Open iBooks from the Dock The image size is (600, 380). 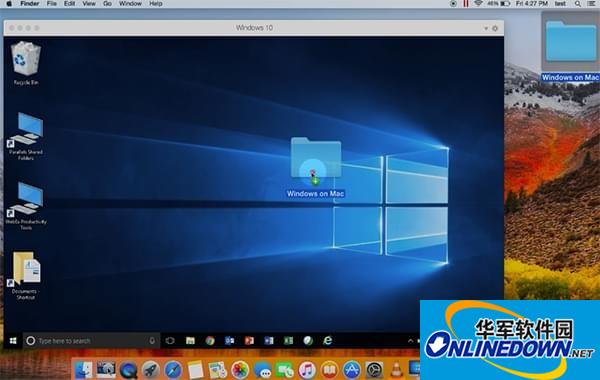329,370
